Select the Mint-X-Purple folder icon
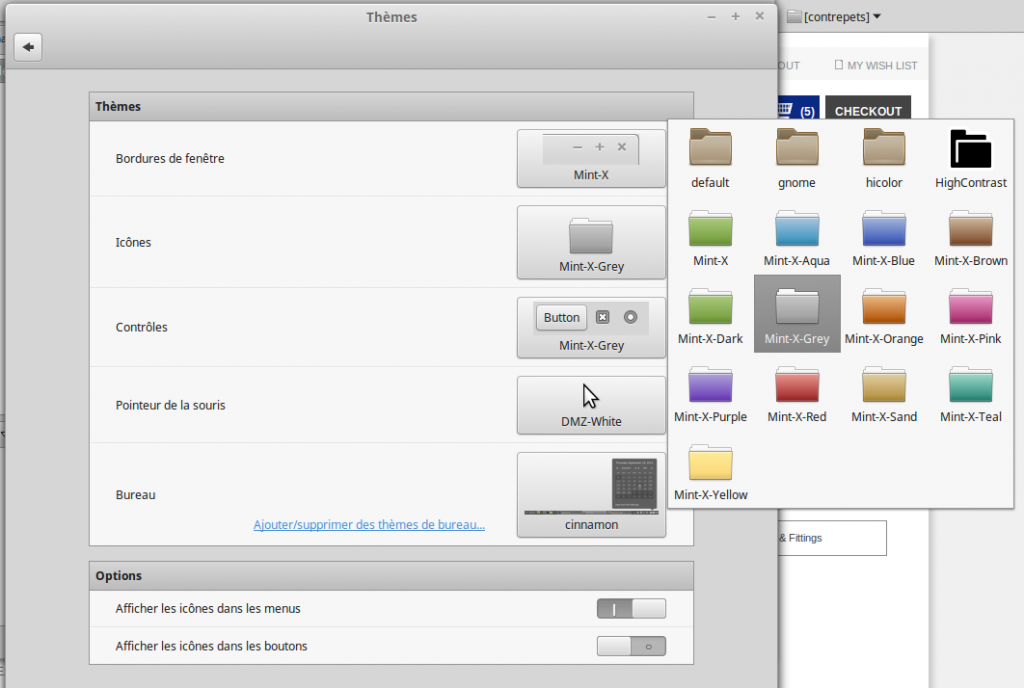The image size is (1024, 688). [711, 392]
